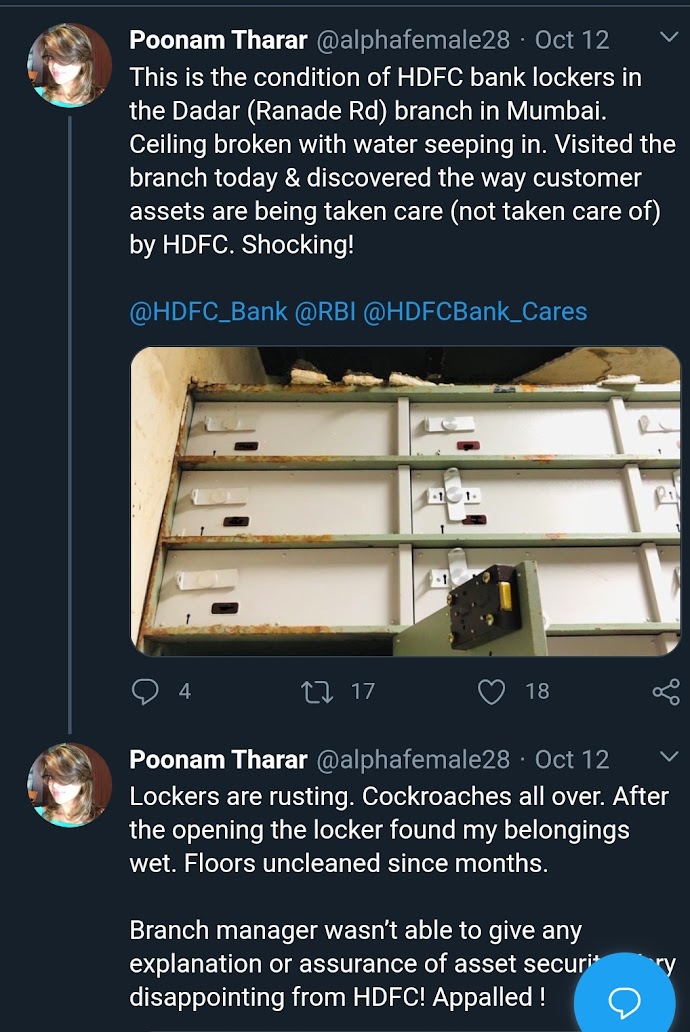Share the first tweet using share icon
Viewport: 690px width, 1032px height.
665,692
